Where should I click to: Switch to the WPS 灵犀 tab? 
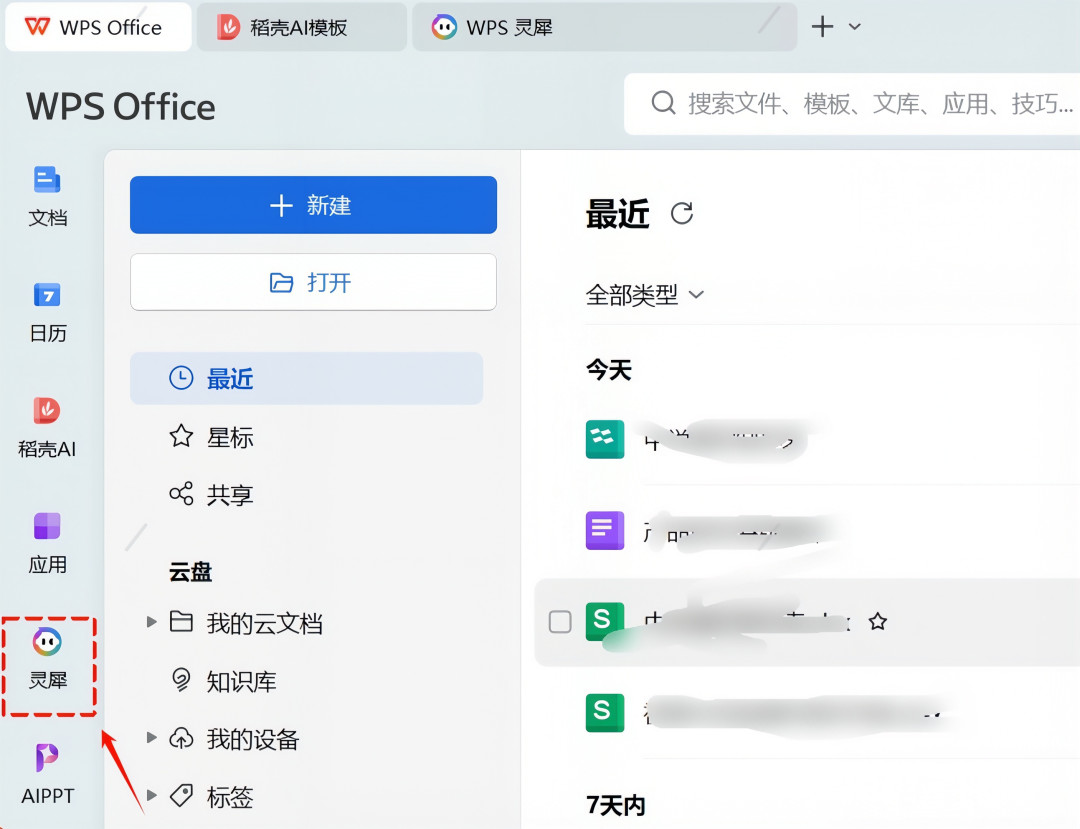[604, 28]
